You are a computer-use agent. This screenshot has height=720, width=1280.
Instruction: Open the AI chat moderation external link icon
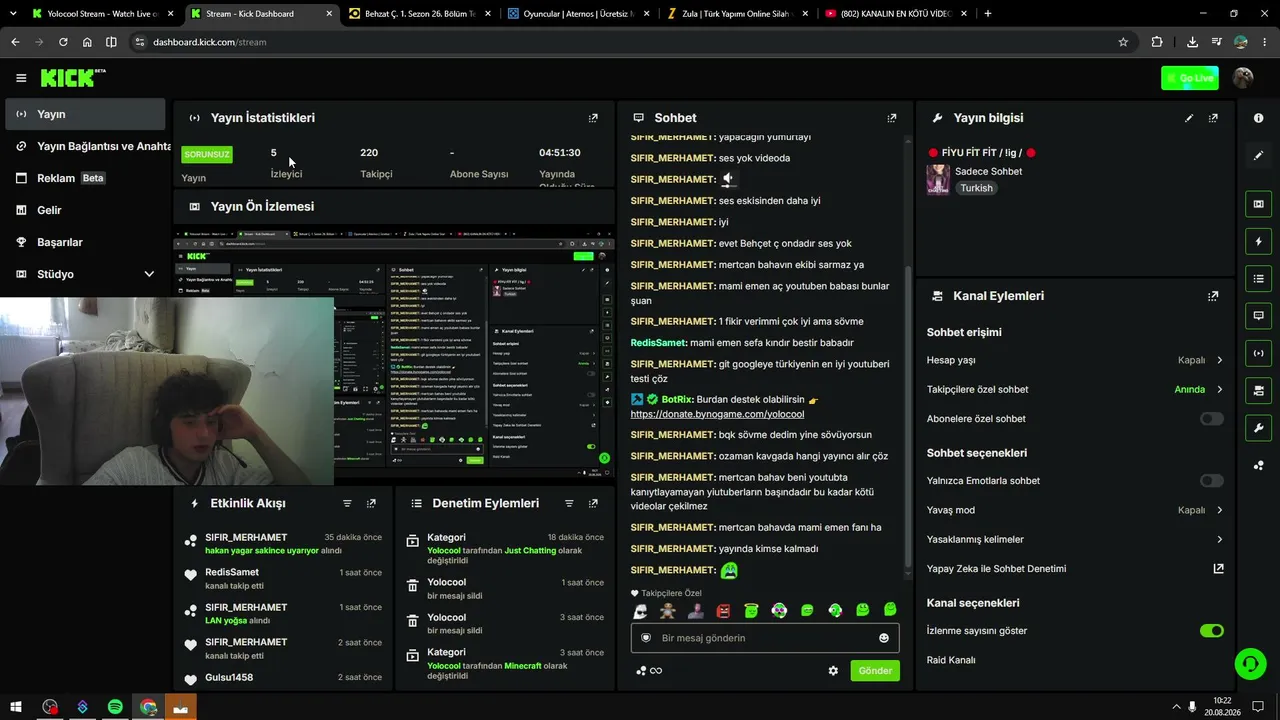1218,569
